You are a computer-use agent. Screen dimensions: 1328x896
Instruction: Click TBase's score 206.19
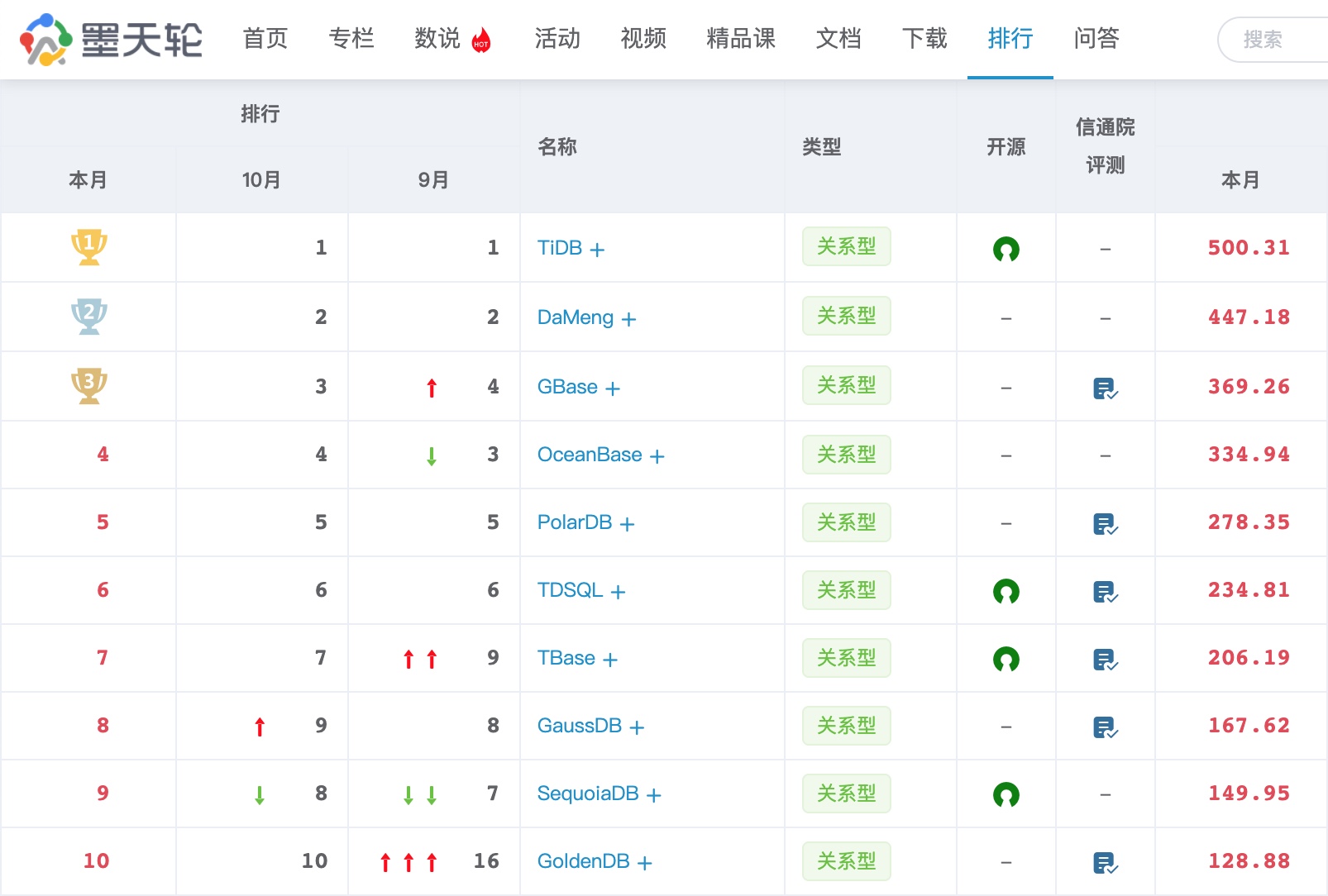[1249, 658]
